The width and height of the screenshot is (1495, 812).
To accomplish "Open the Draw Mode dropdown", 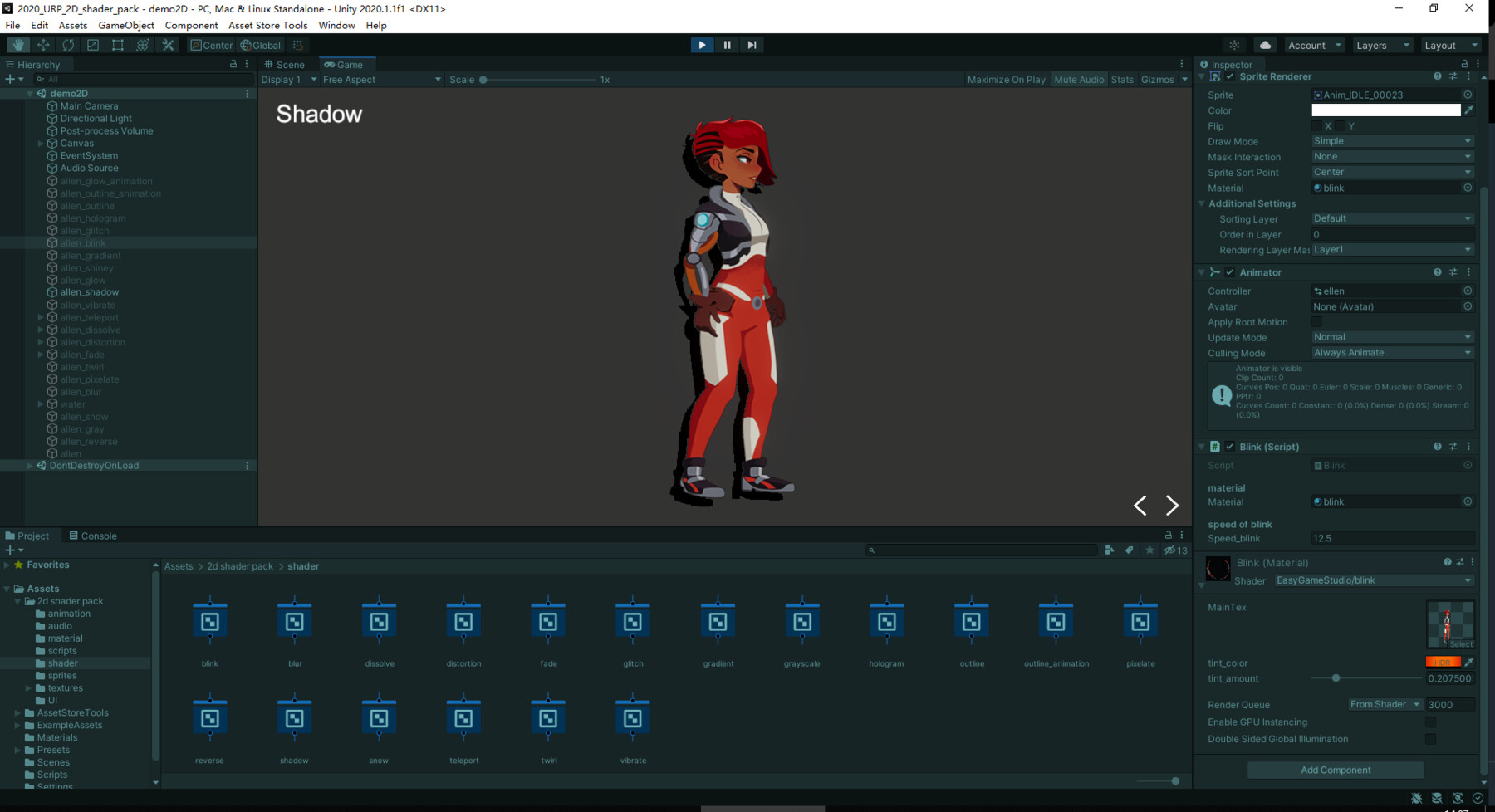I will 1392,141.
